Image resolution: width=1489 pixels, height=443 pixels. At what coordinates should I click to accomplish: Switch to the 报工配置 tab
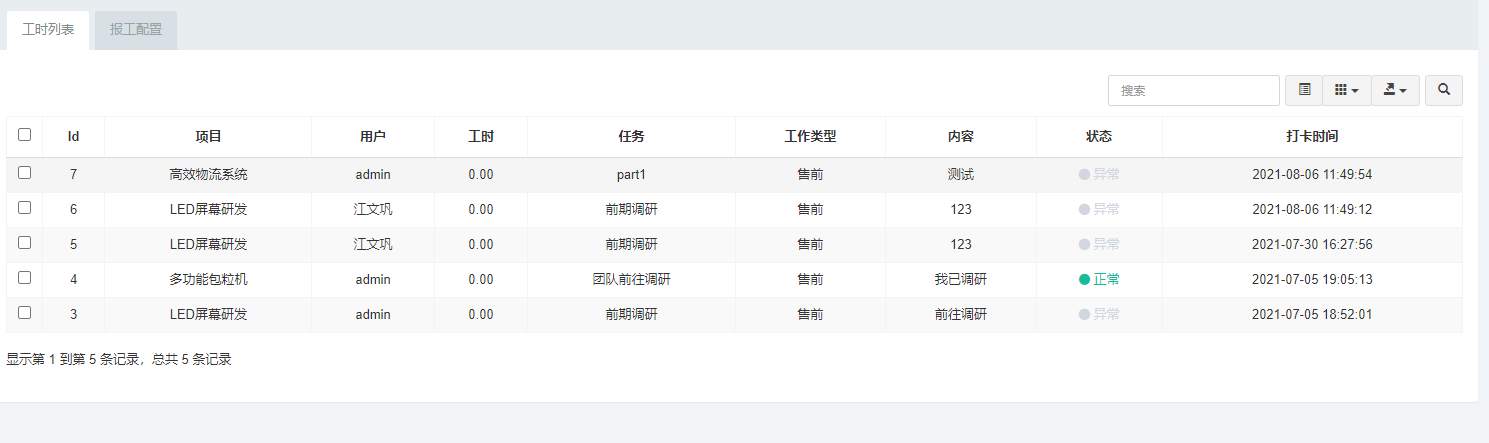click(136, 30)
